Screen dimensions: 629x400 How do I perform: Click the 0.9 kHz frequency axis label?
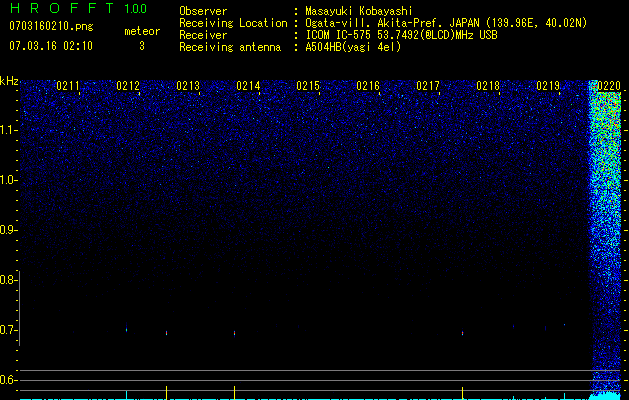click(9, 230)
